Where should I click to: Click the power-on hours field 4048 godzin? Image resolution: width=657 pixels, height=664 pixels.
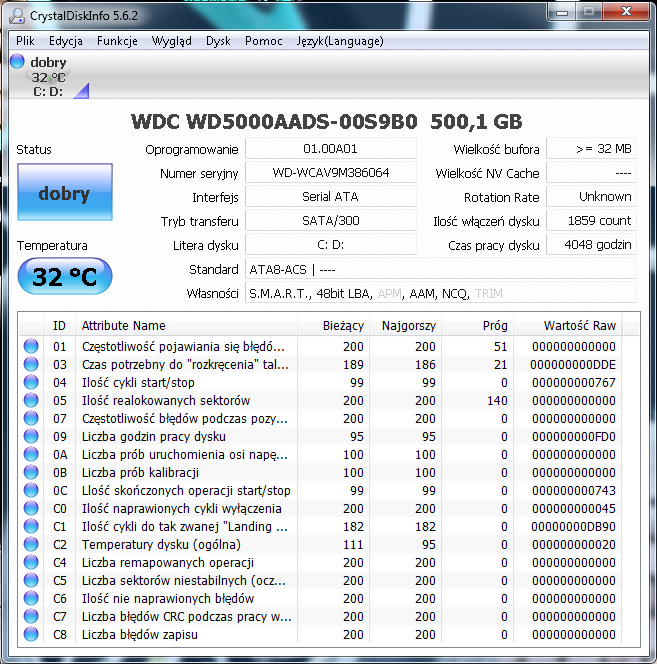click(x=591, y=245)
